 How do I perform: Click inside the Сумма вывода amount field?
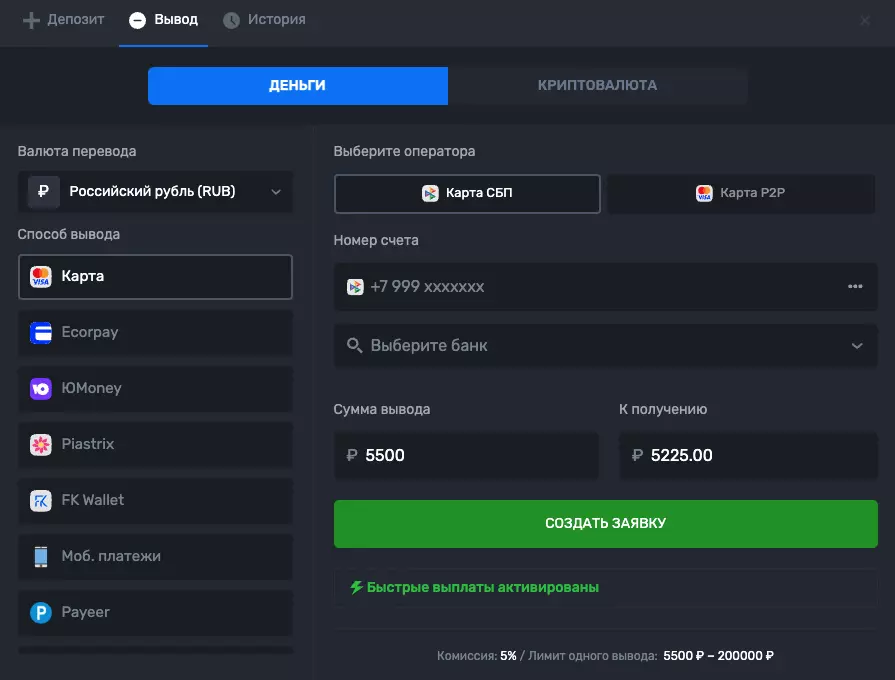pos(466,456)
